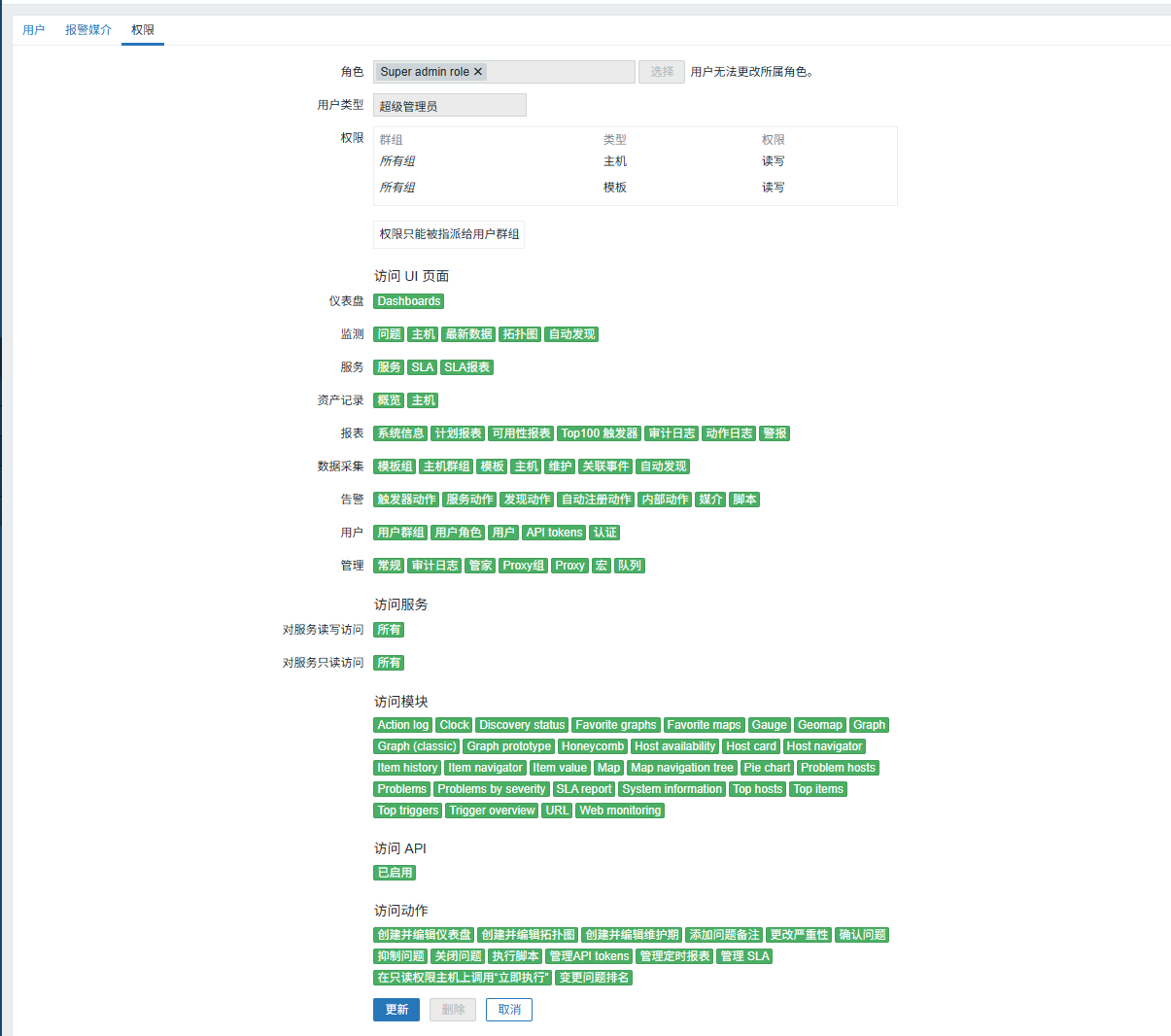
Task: Click the 选择 role button
Action: tap(662, 72)
